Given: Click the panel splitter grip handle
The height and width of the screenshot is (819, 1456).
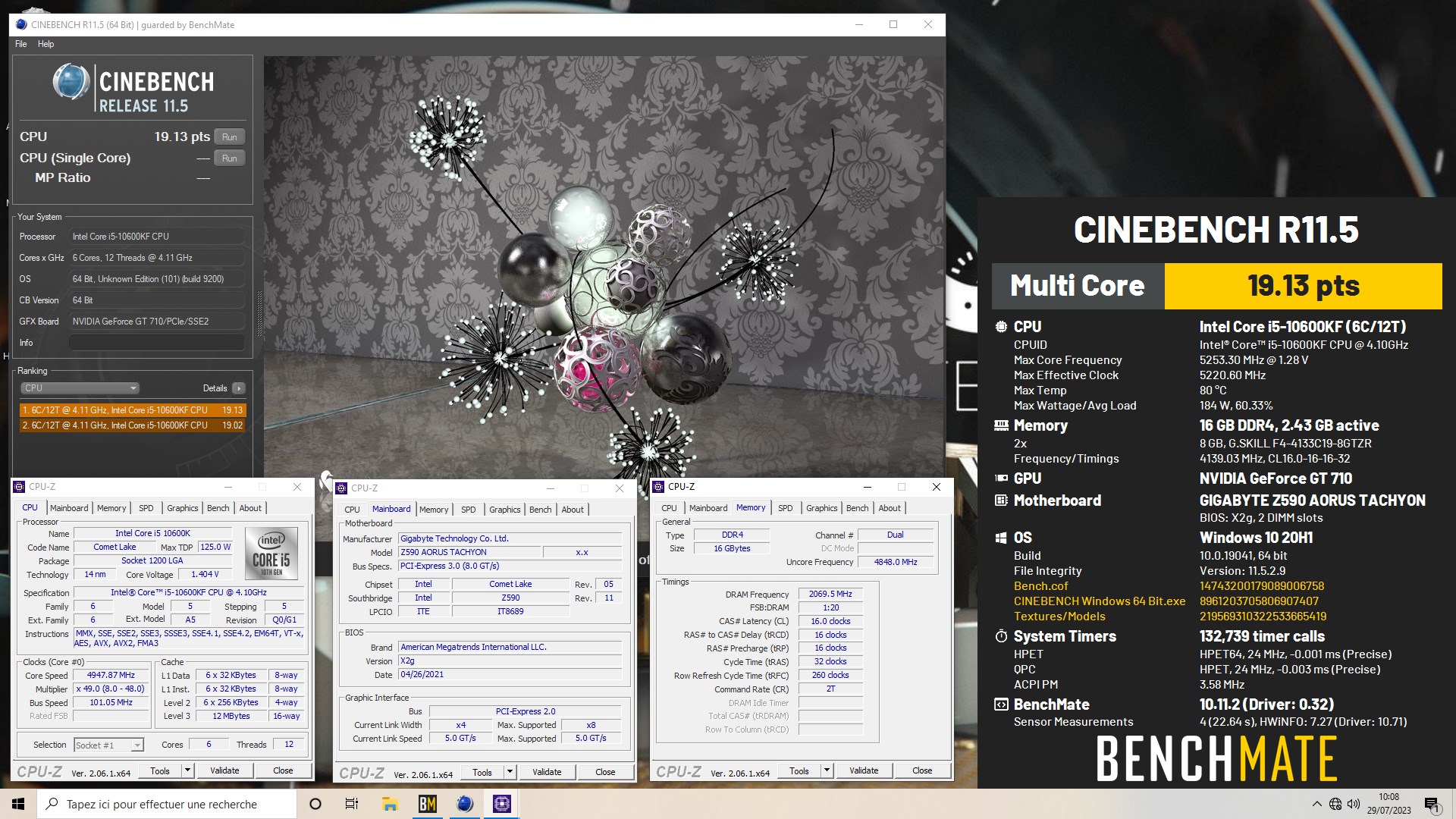Looking at the screenshot, I should coord(259,312).
